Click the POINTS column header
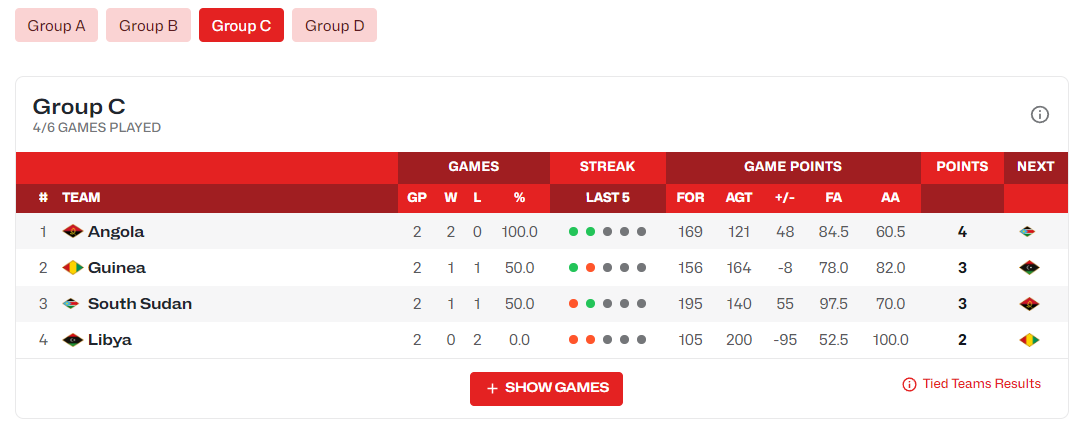The height and width of the screenshot is (428, 1084). tap(962, 167)
